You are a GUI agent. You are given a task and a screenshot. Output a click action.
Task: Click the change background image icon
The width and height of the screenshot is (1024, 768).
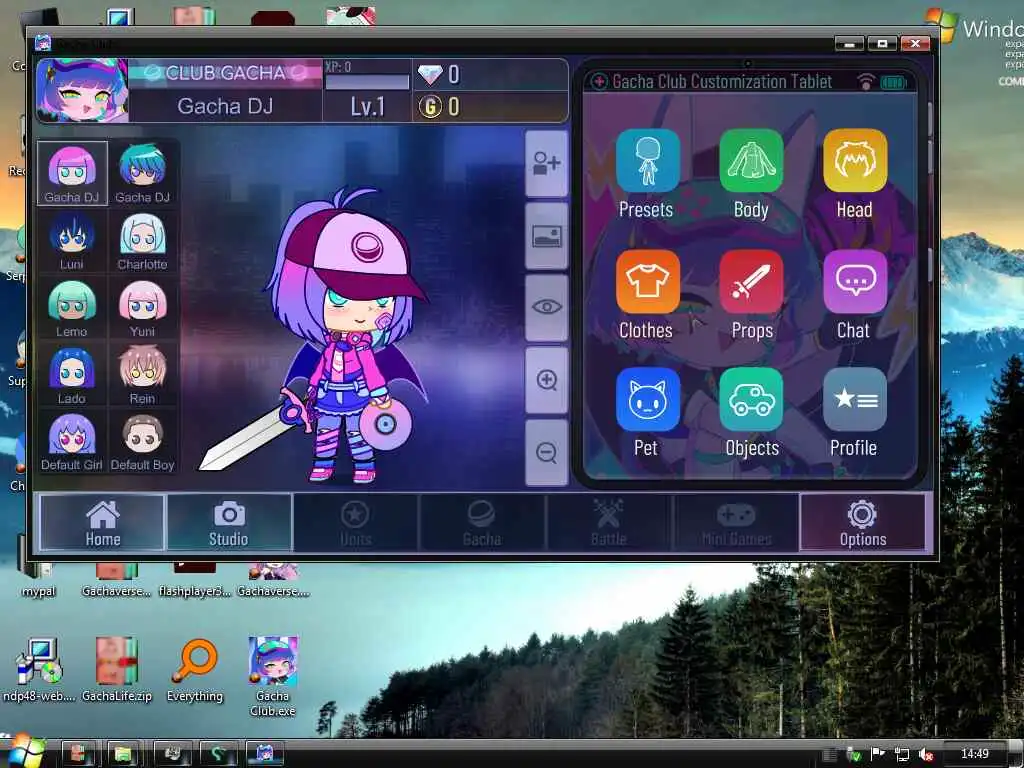547,236
